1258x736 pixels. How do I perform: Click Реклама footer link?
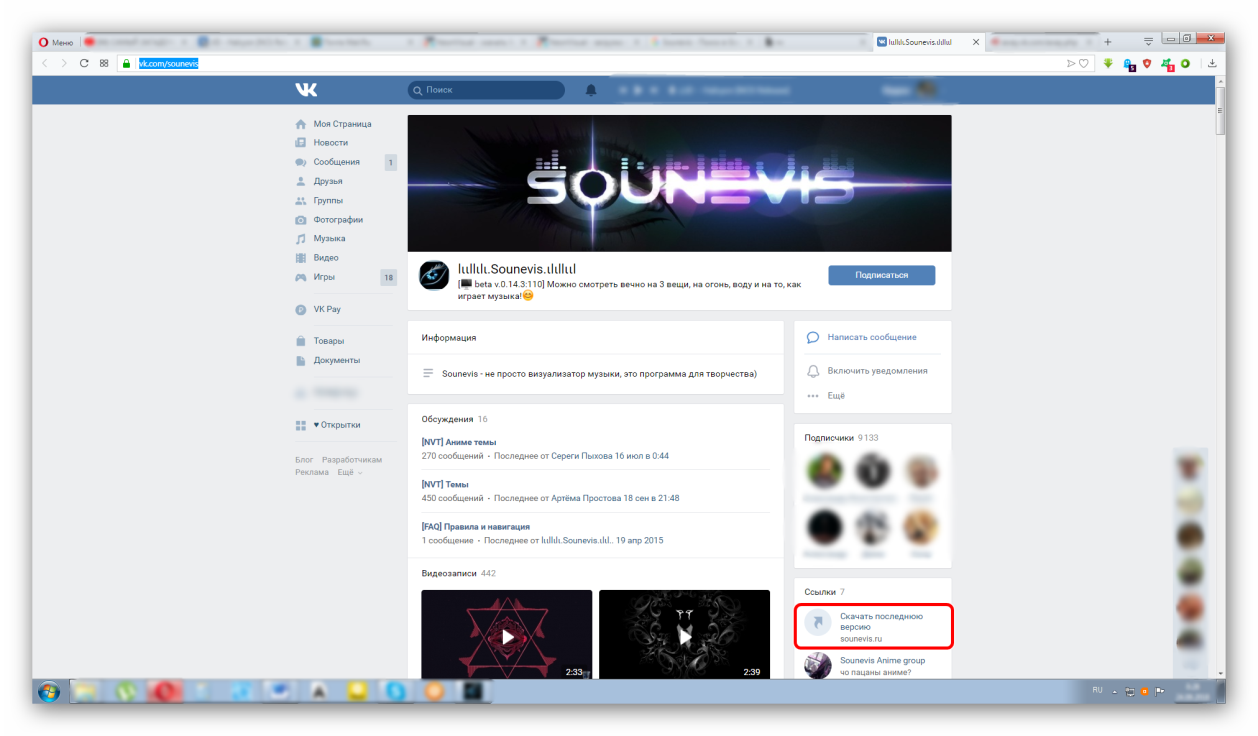coord(312,472)
